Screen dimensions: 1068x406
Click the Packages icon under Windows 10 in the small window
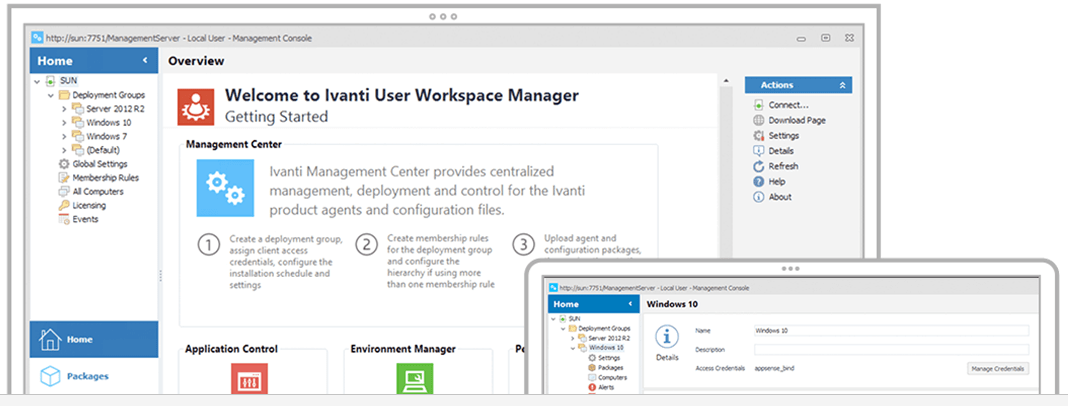pos(592,367)
